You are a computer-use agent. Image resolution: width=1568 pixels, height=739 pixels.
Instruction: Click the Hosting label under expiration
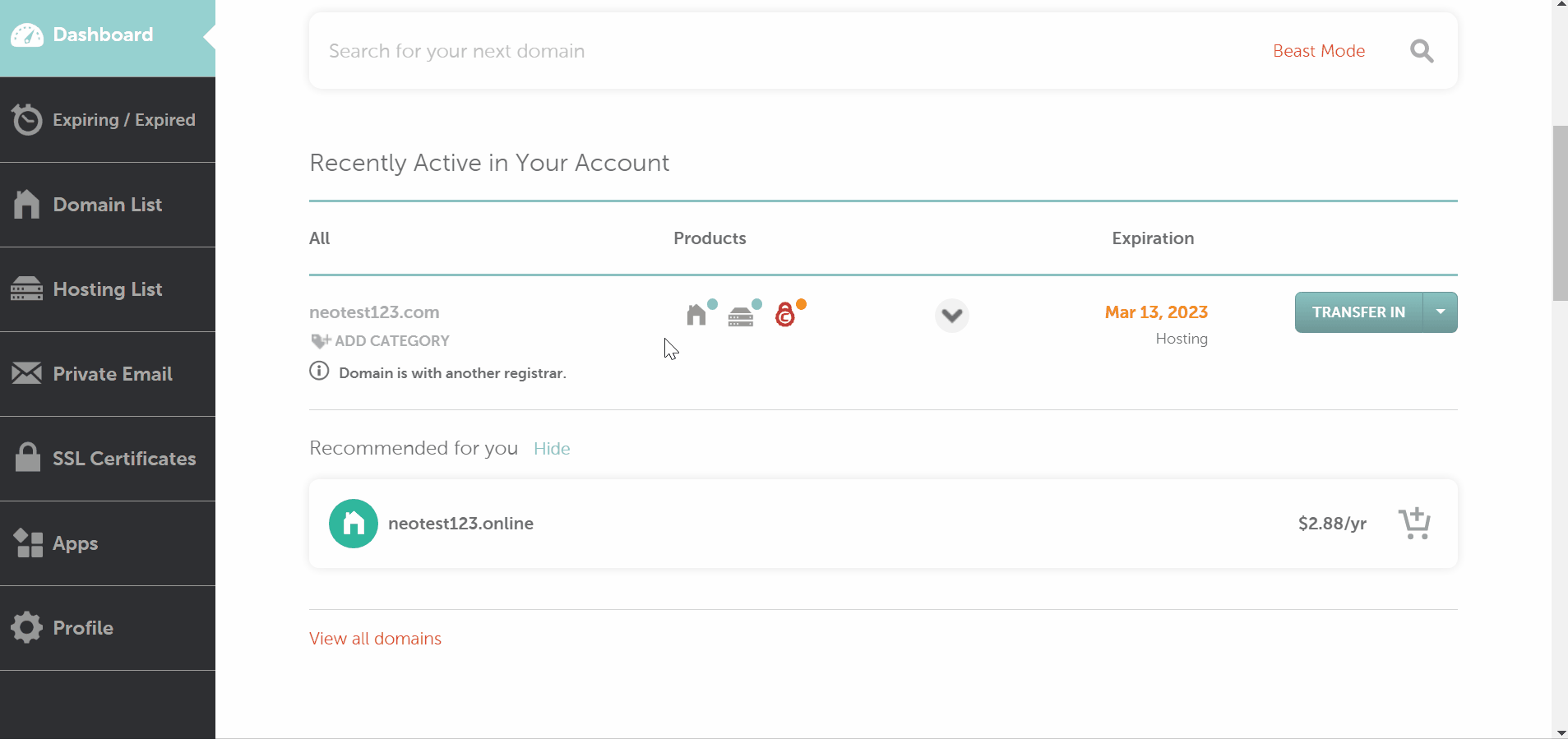[x=1182, y=339]
